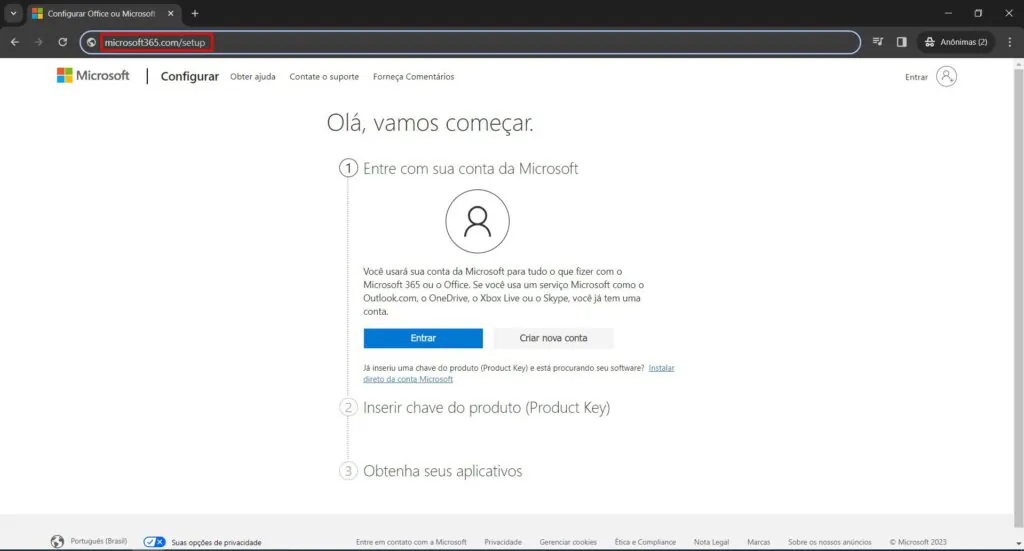Screen dimensions: 1024x551
Task: Open Contate o suporte menu item
Action: click(x=324, y=76)
